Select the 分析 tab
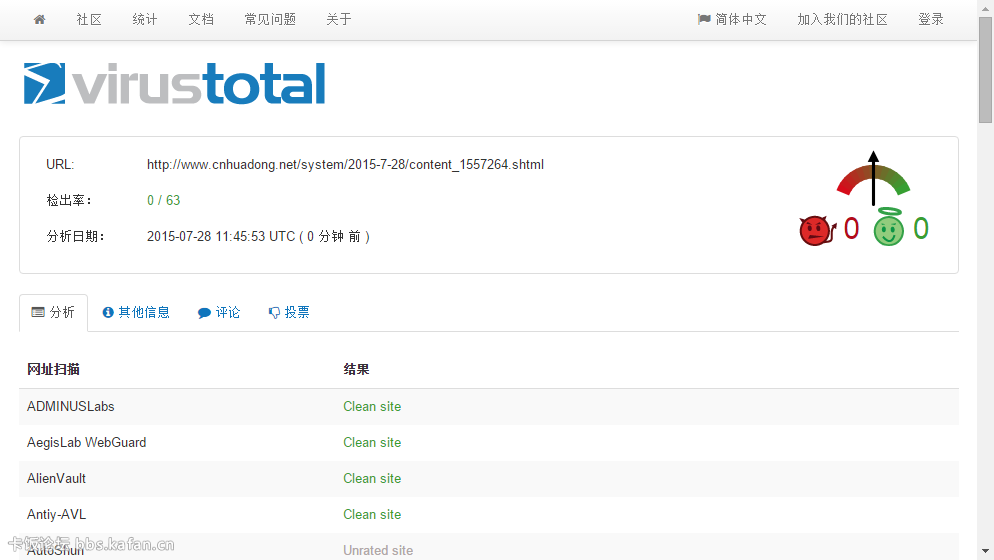This screenshot has width=994, height=560. pos(53,313)
